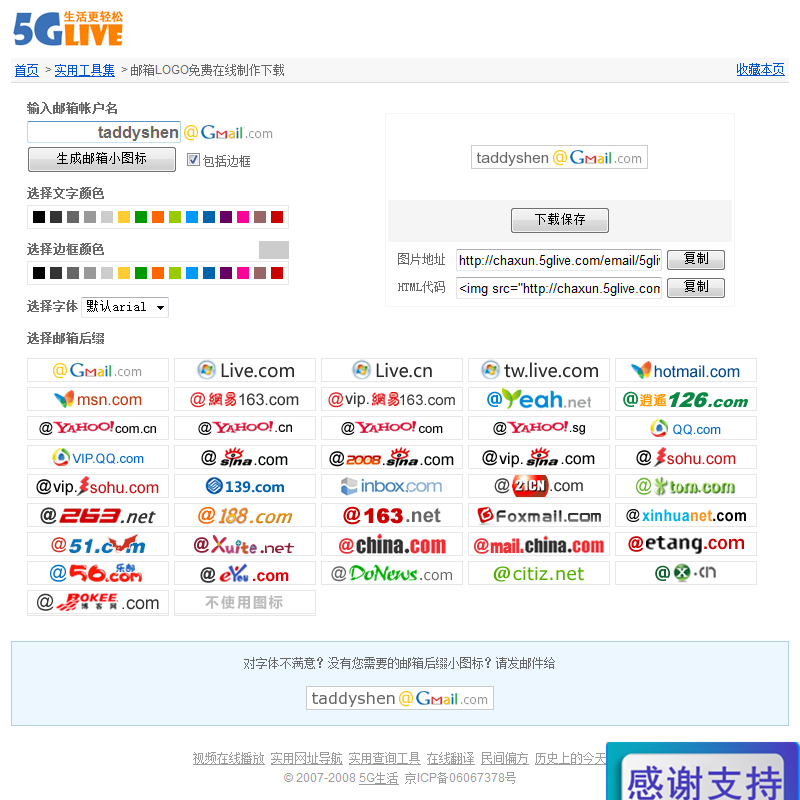Screen dimensions: 800x800
Task: Open the 实用工具集 breadcrumb link
Action: point(85,70)
